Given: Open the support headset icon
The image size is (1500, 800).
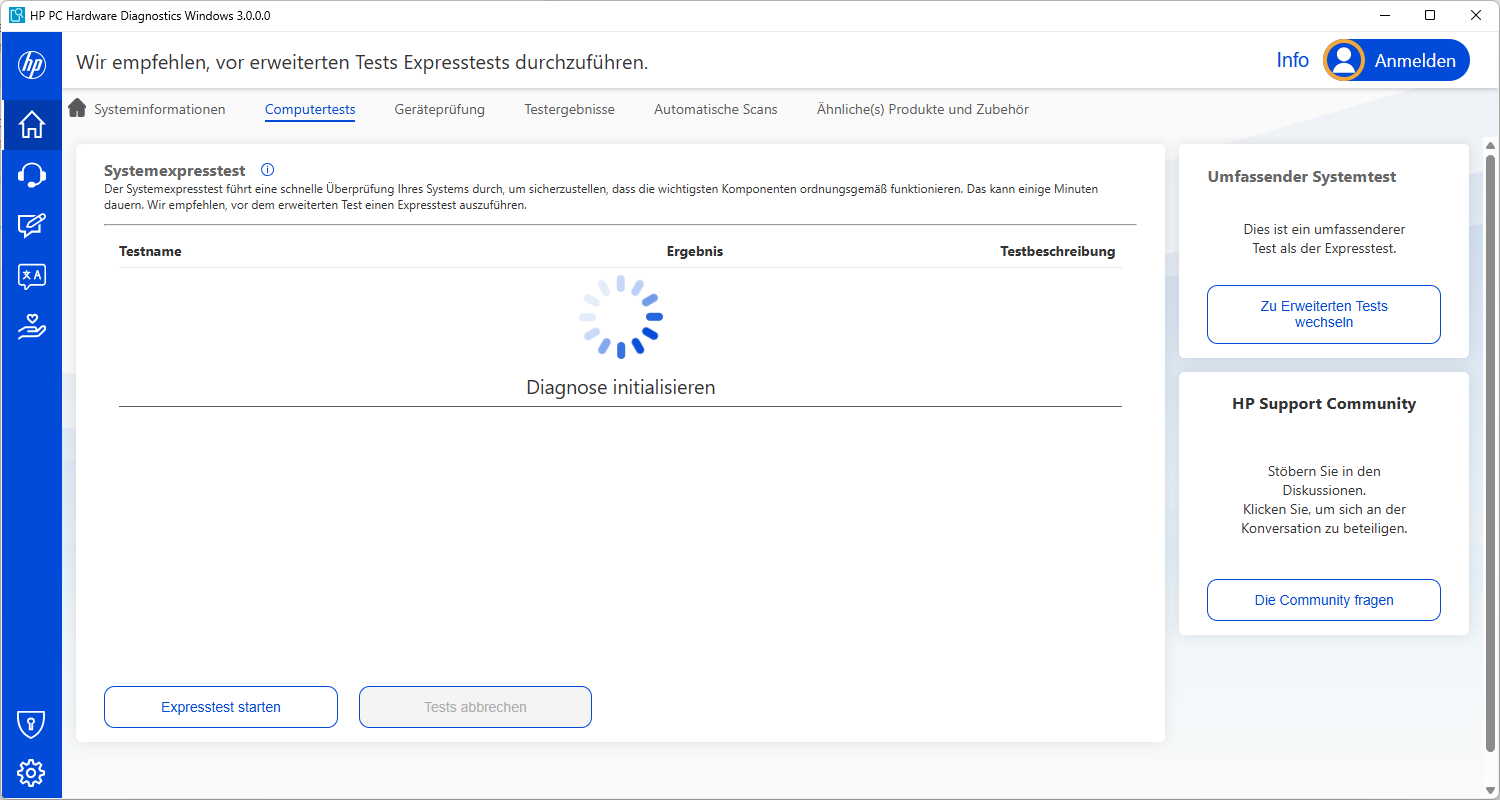Looking at the screenshot, I should [31, 176].
